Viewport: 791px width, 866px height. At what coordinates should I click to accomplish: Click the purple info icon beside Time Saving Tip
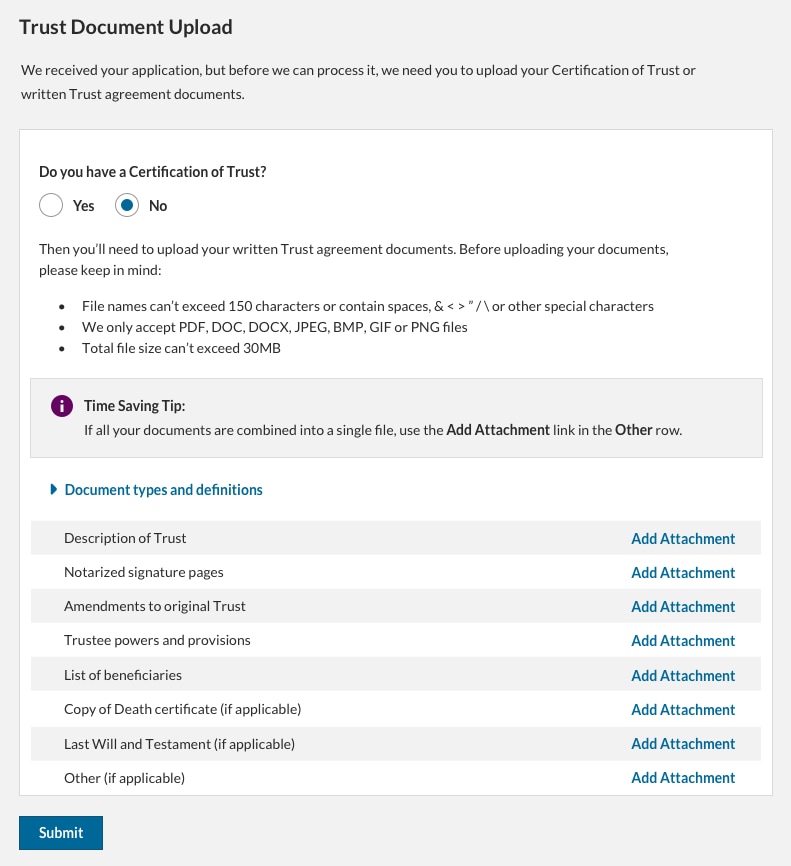(61, 406)
